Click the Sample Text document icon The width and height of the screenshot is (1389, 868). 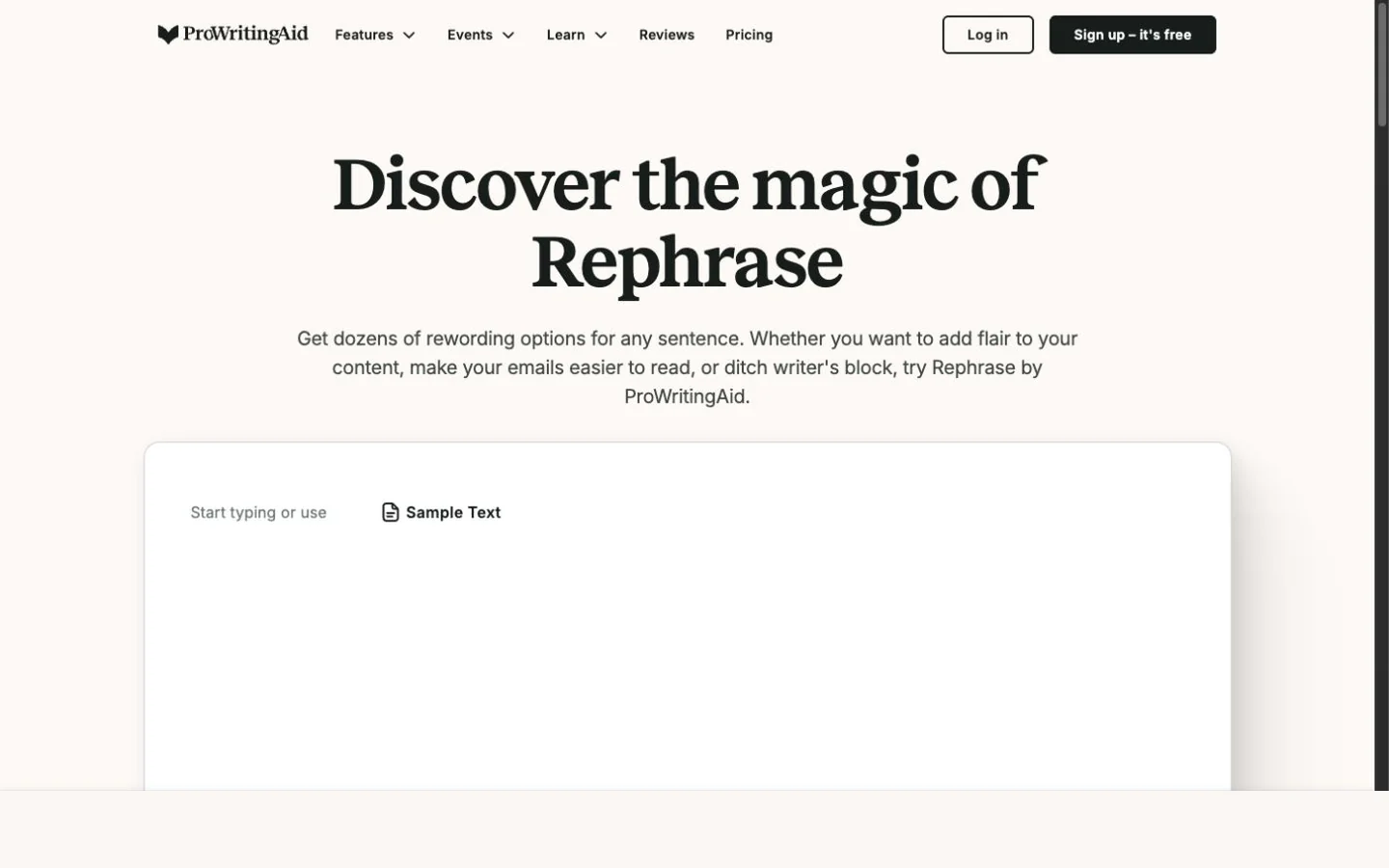point(391,512)
